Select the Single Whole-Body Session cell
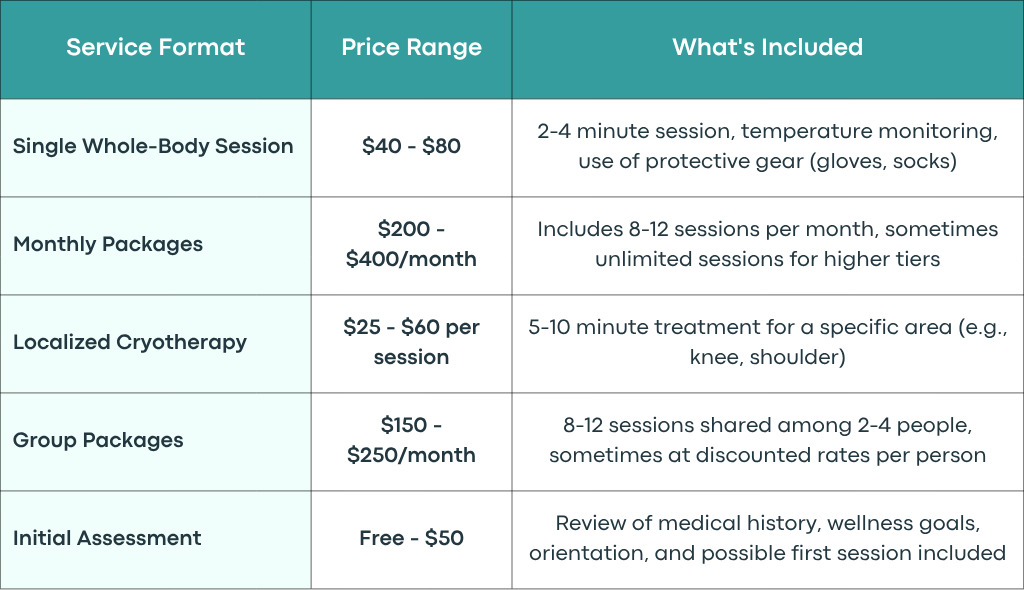Screen dimensions: 1024x590 click(153, 146)
